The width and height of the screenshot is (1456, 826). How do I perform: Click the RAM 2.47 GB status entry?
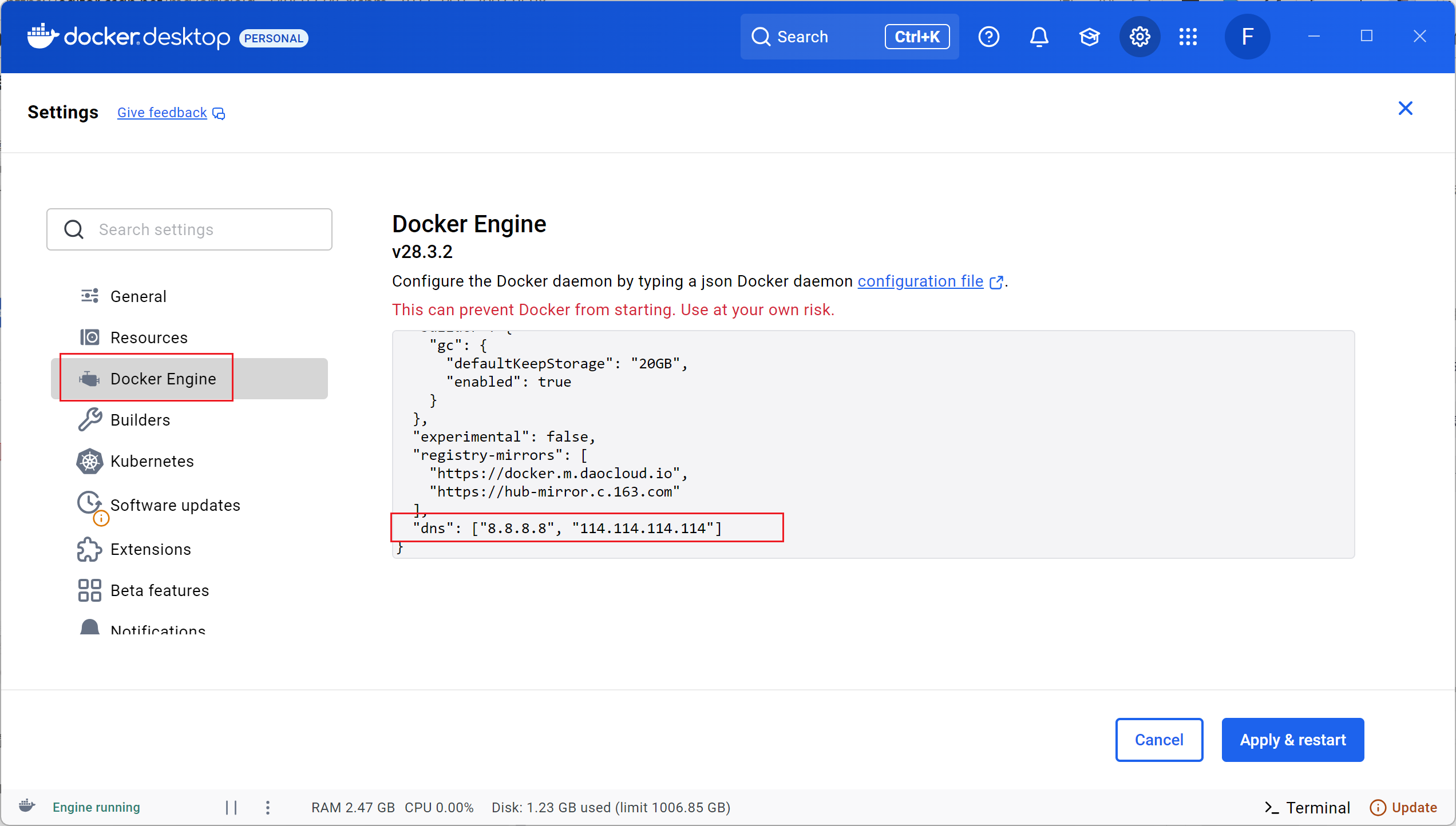pos(353,808)
